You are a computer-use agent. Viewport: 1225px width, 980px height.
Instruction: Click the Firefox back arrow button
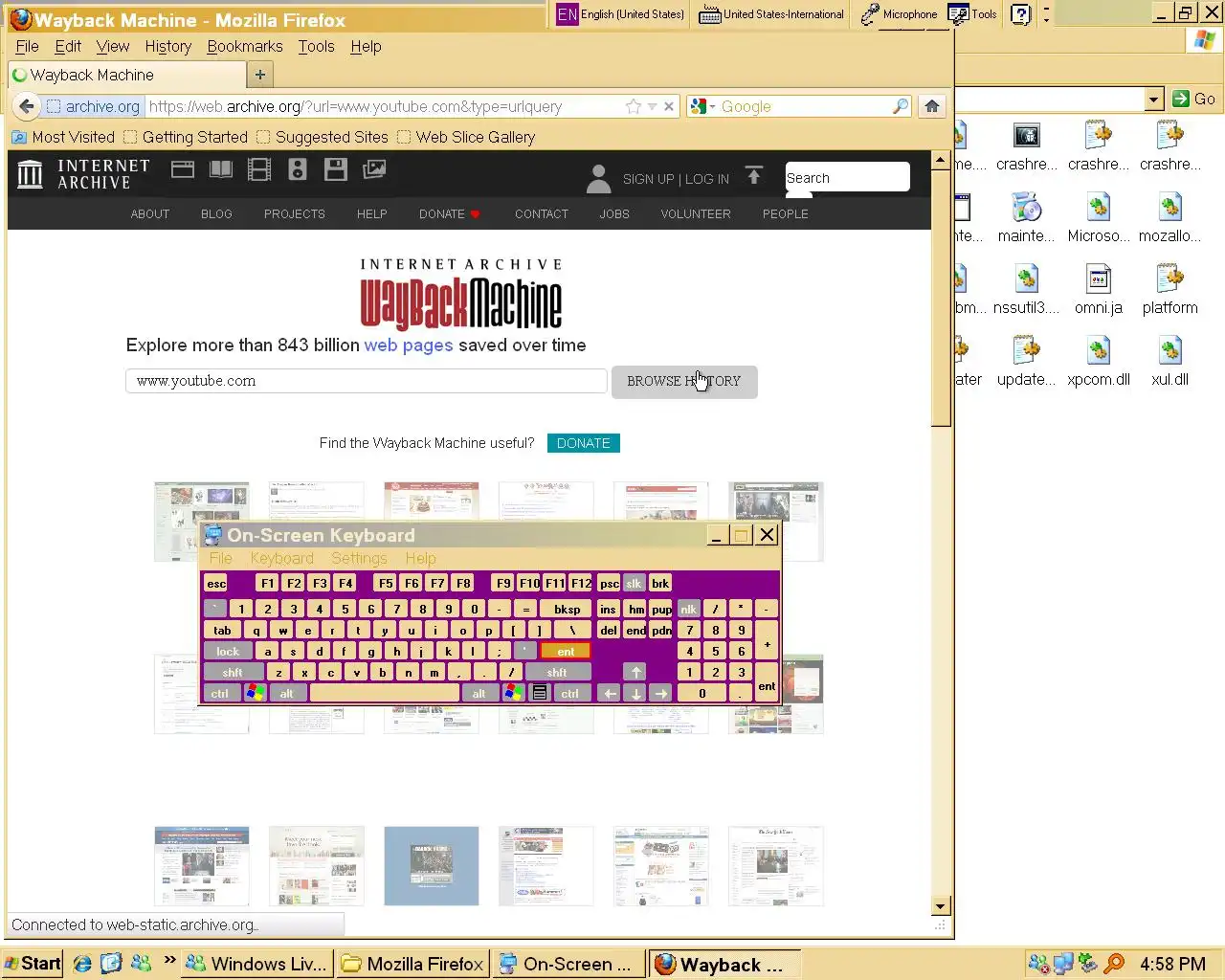pyautogui.click(x=27, y=106)
